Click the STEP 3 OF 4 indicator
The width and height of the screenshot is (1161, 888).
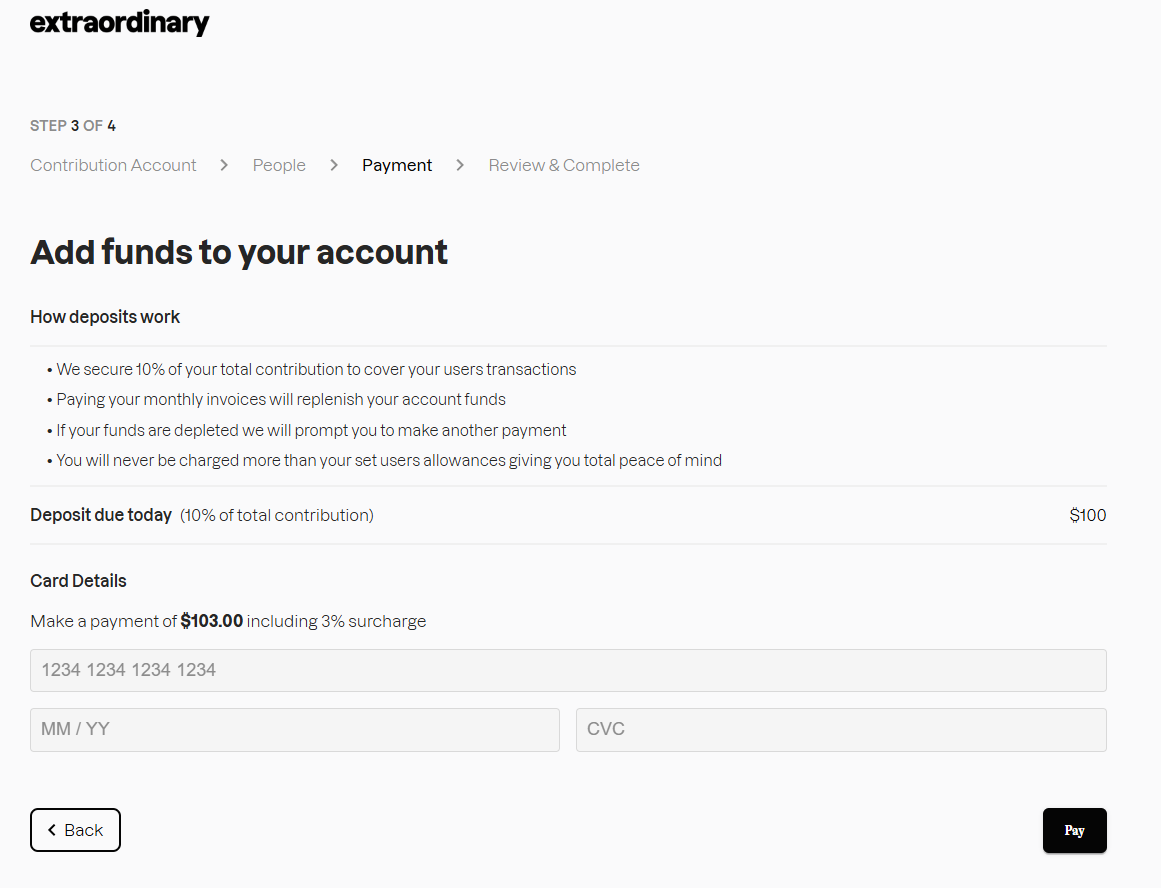(73, 126)
